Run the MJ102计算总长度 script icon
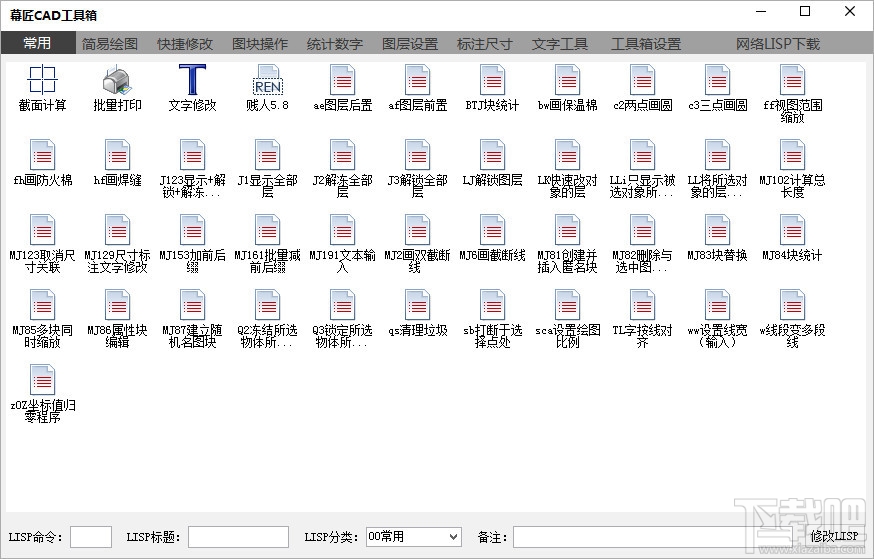Screen dimensions: 874x559 [x=792, y=154]
